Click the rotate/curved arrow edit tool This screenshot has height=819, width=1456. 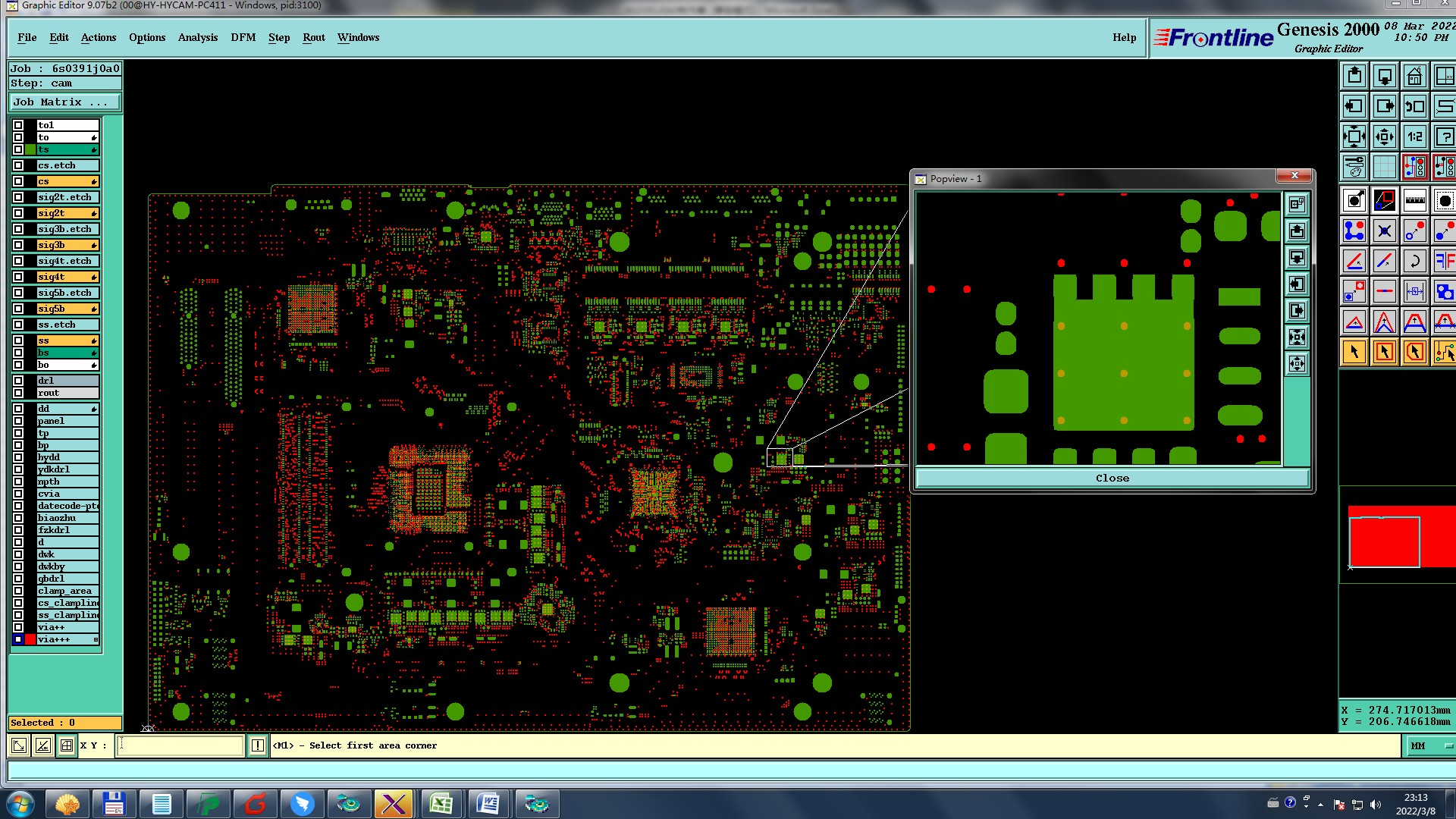pos(1414,262)
